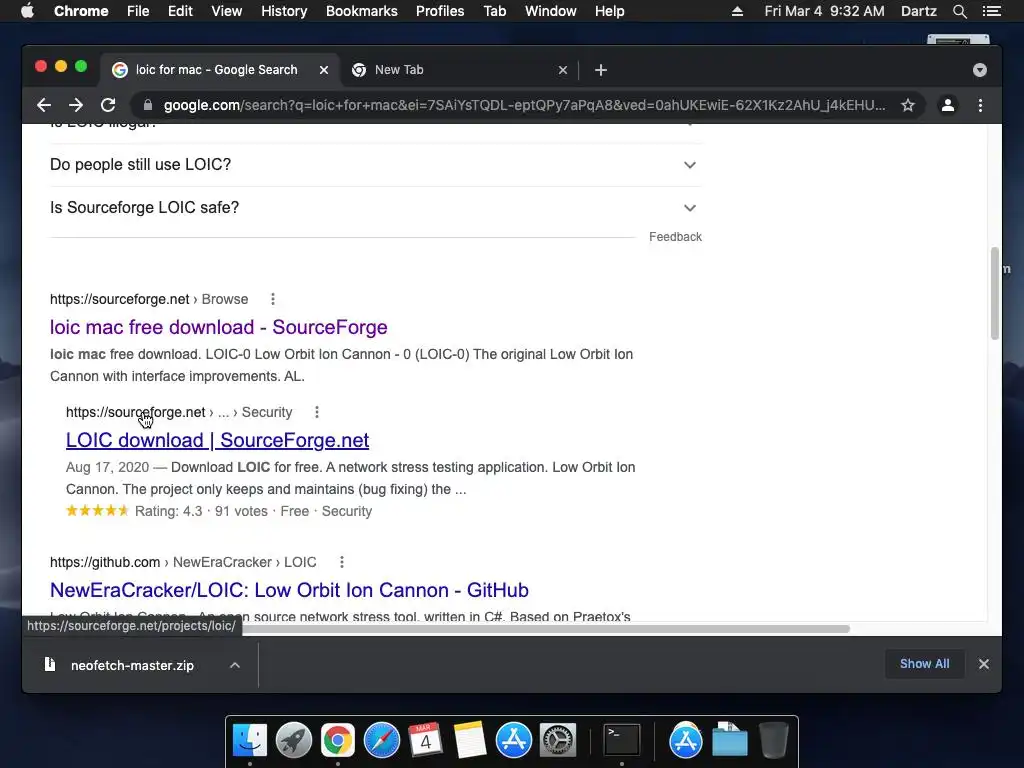
Task: Open neofetch-master.zip download options chevron
Action: coord(235,665)
